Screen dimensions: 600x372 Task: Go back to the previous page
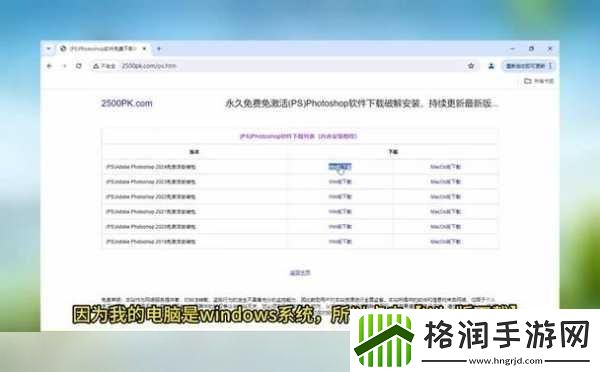[49, 66]
